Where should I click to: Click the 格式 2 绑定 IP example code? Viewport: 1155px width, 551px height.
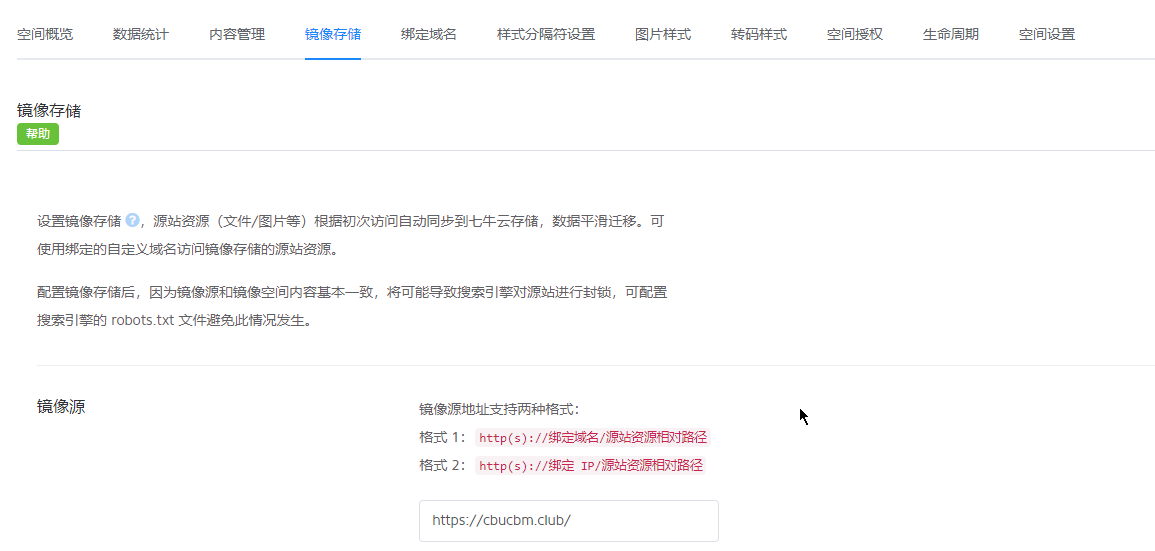tap(591, 466)
